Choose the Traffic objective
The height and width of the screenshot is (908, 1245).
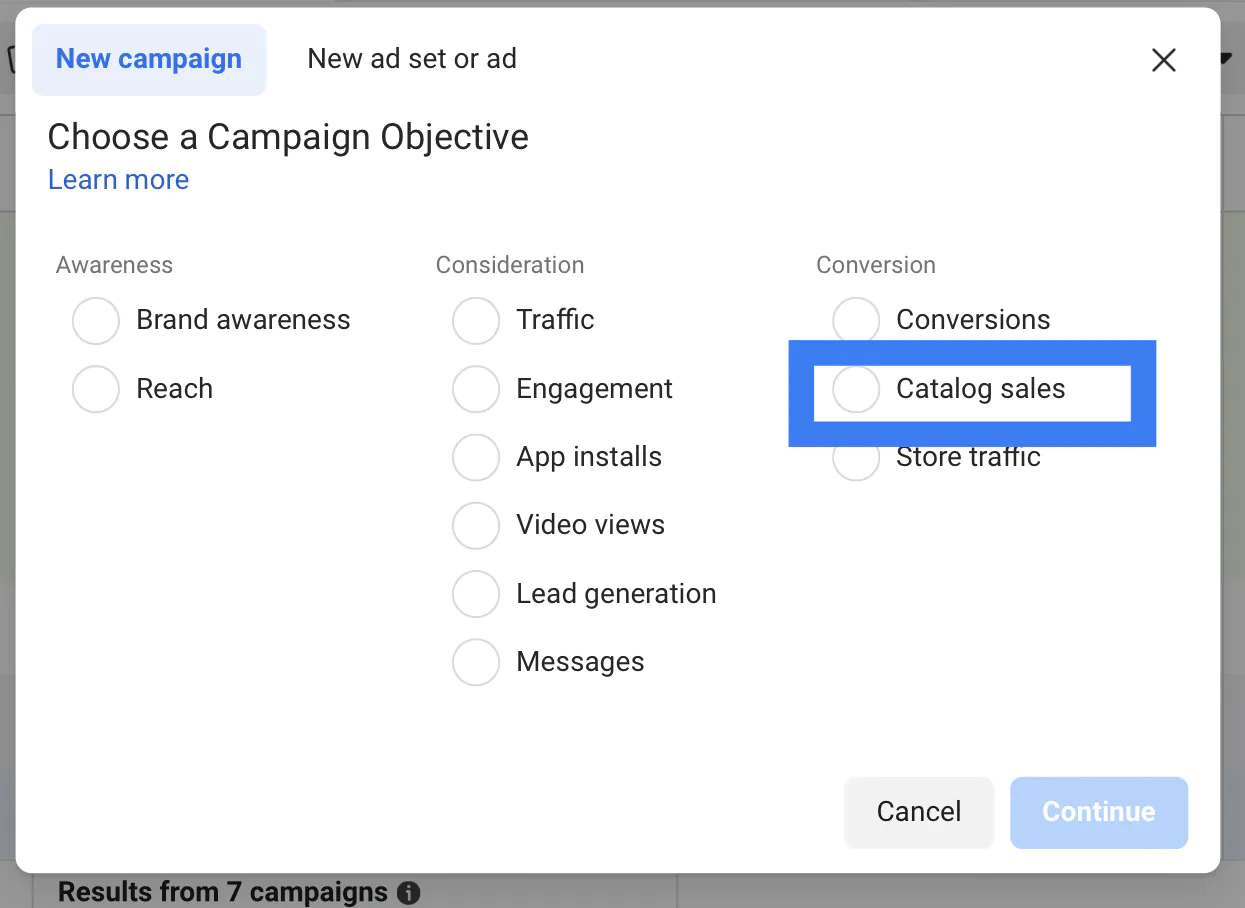(476, 321)
